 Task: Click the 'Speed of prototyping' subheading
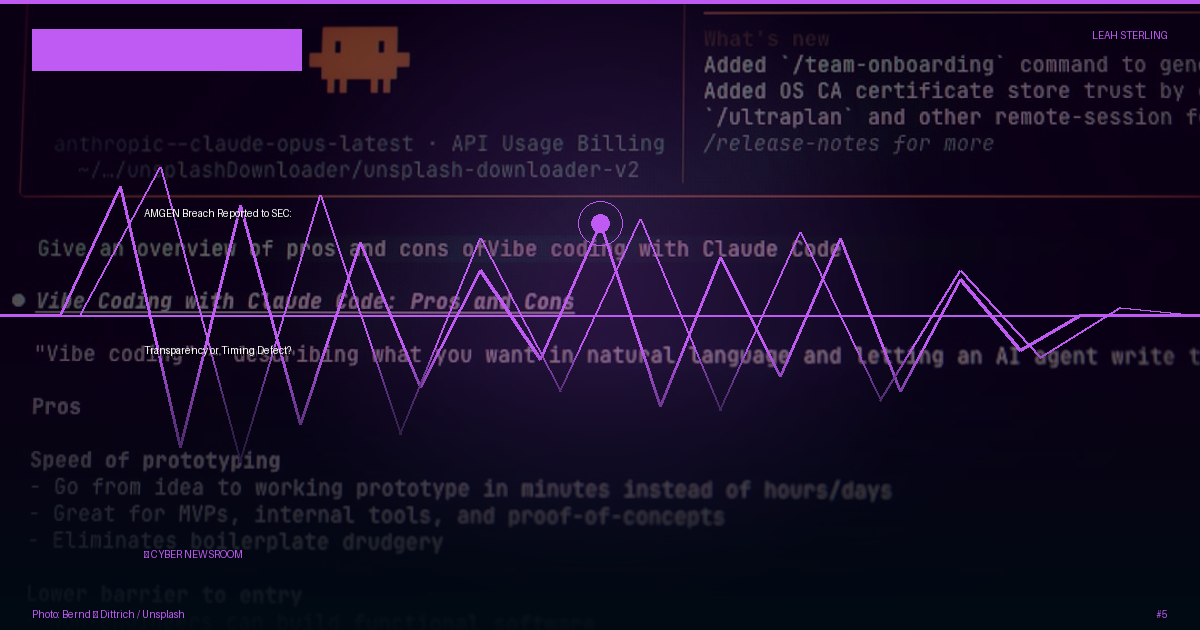155,460
